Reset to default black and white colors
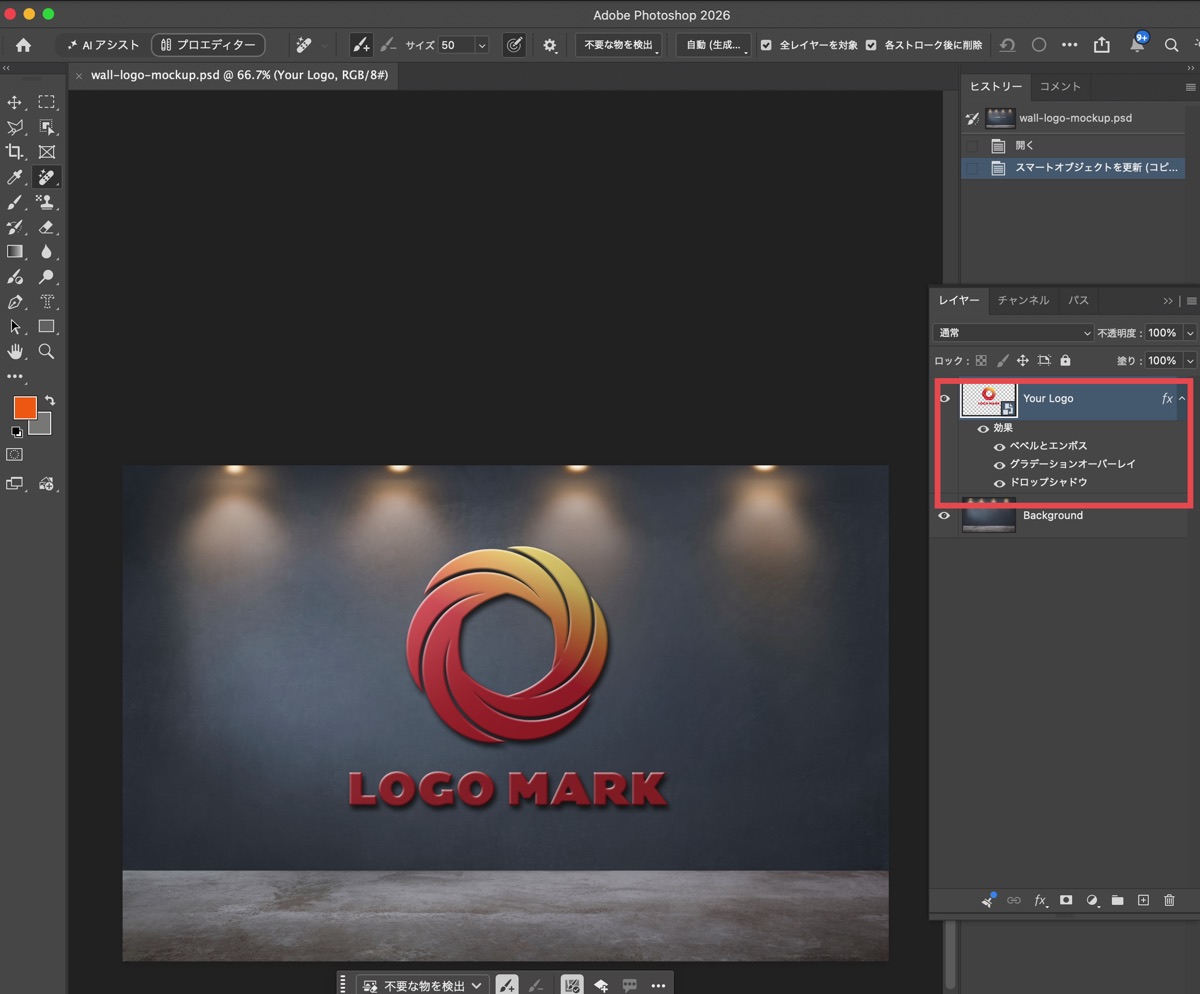 click(x=16, y=432)
